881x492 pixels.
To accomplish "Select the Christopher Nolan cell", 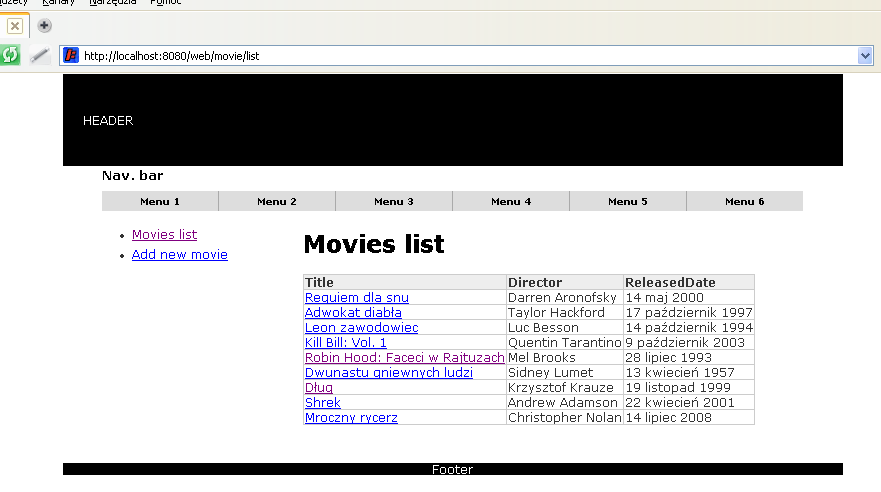I will 565,418.
